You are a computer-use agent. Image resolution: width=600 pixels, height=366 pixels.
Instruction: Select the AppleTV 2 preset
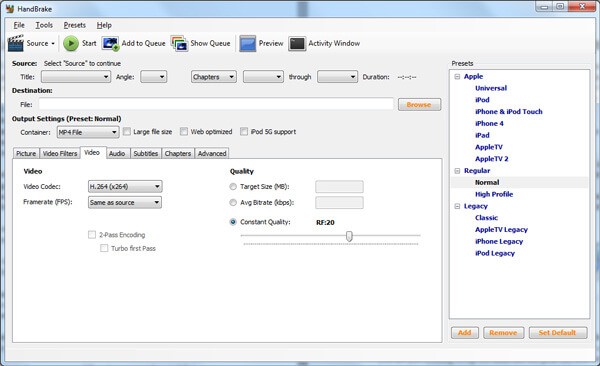pyautogui.click(x=492, y=159)
